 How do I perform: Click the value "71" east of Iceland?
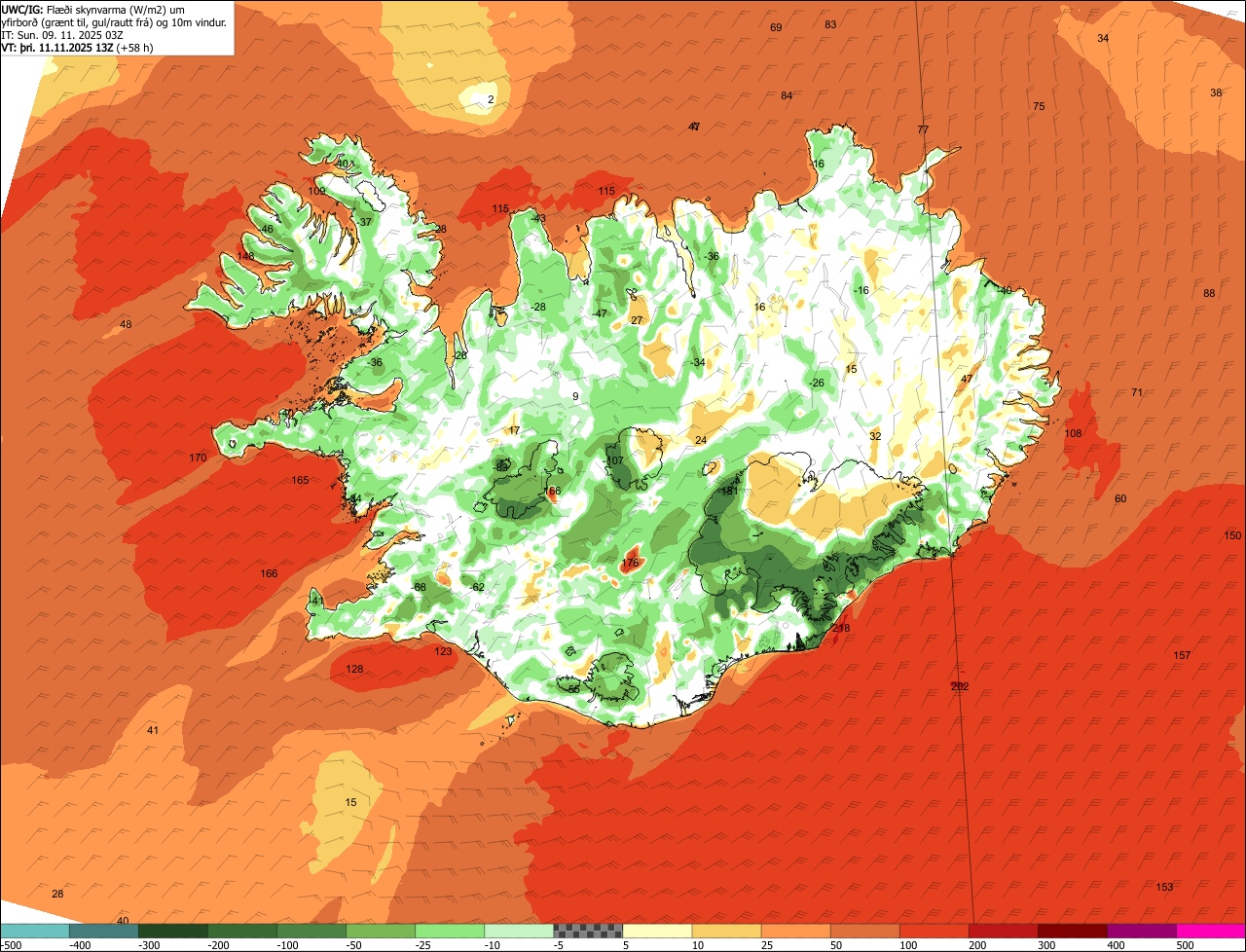(x=1137, y=392)
